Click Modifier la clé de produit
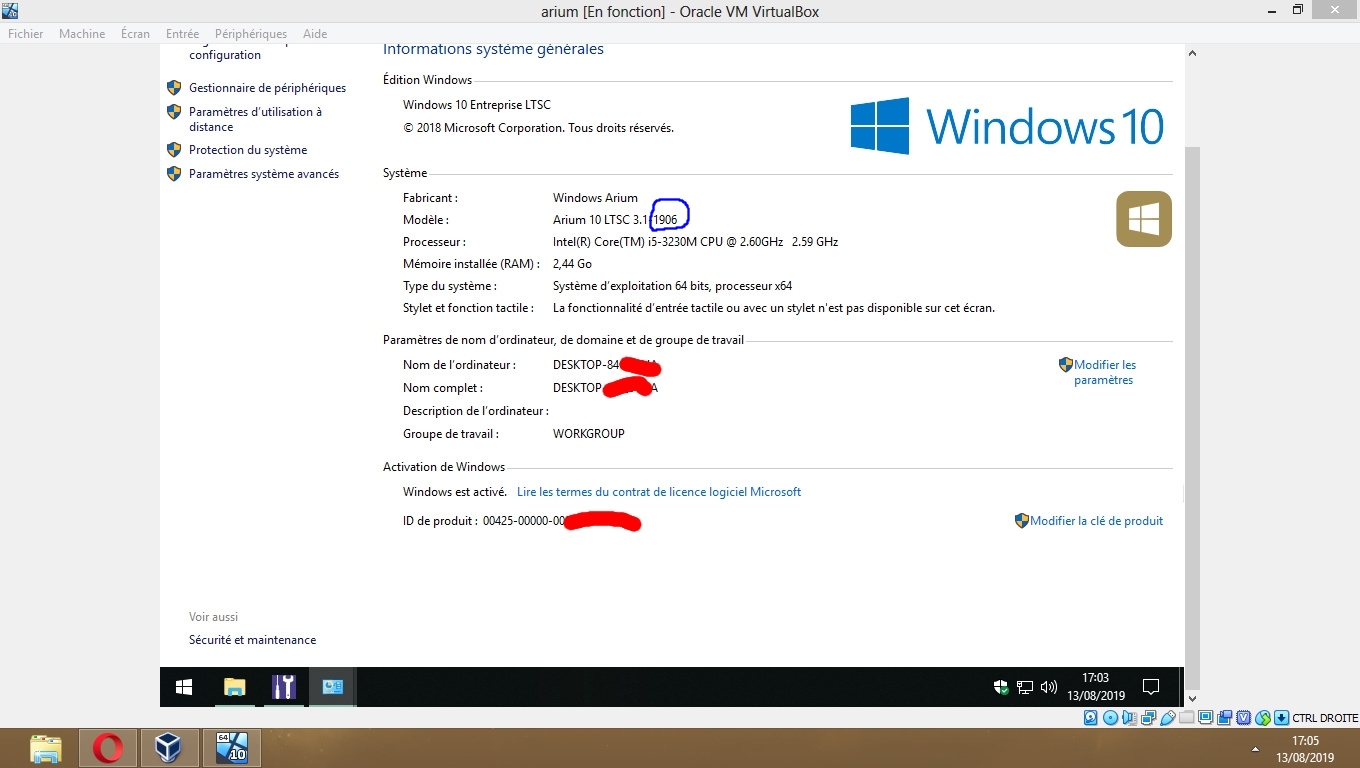 click(1096, 521)
